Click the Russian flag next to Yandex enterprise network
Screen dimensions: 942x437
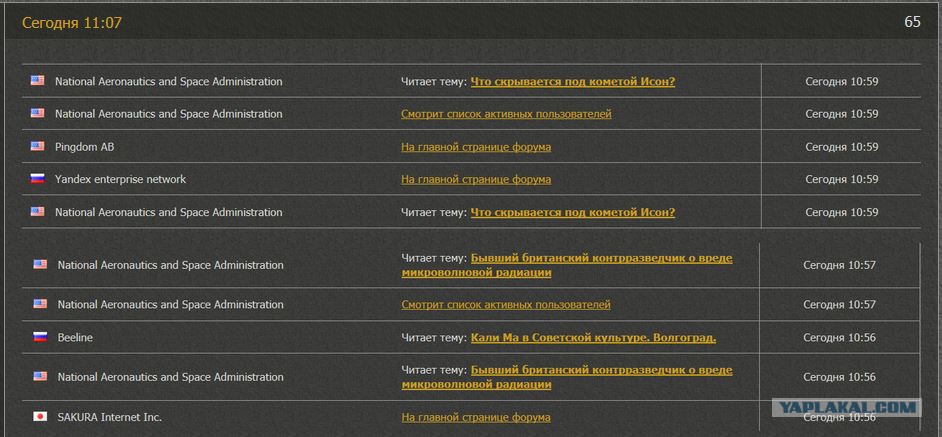[x=37, y=179]
